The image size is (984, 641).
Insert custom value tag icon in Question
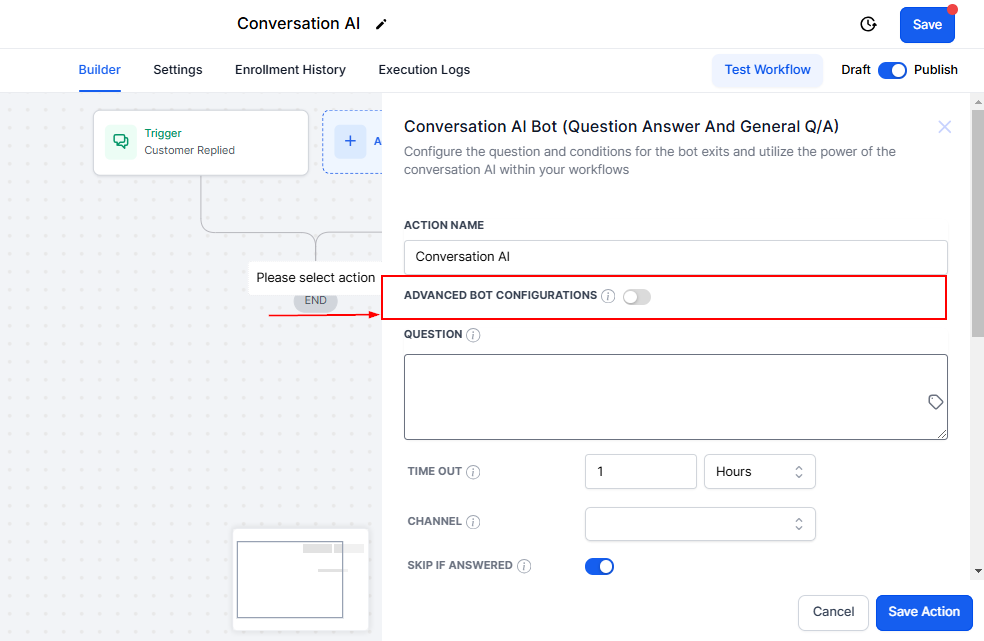[x=935, y=402]
